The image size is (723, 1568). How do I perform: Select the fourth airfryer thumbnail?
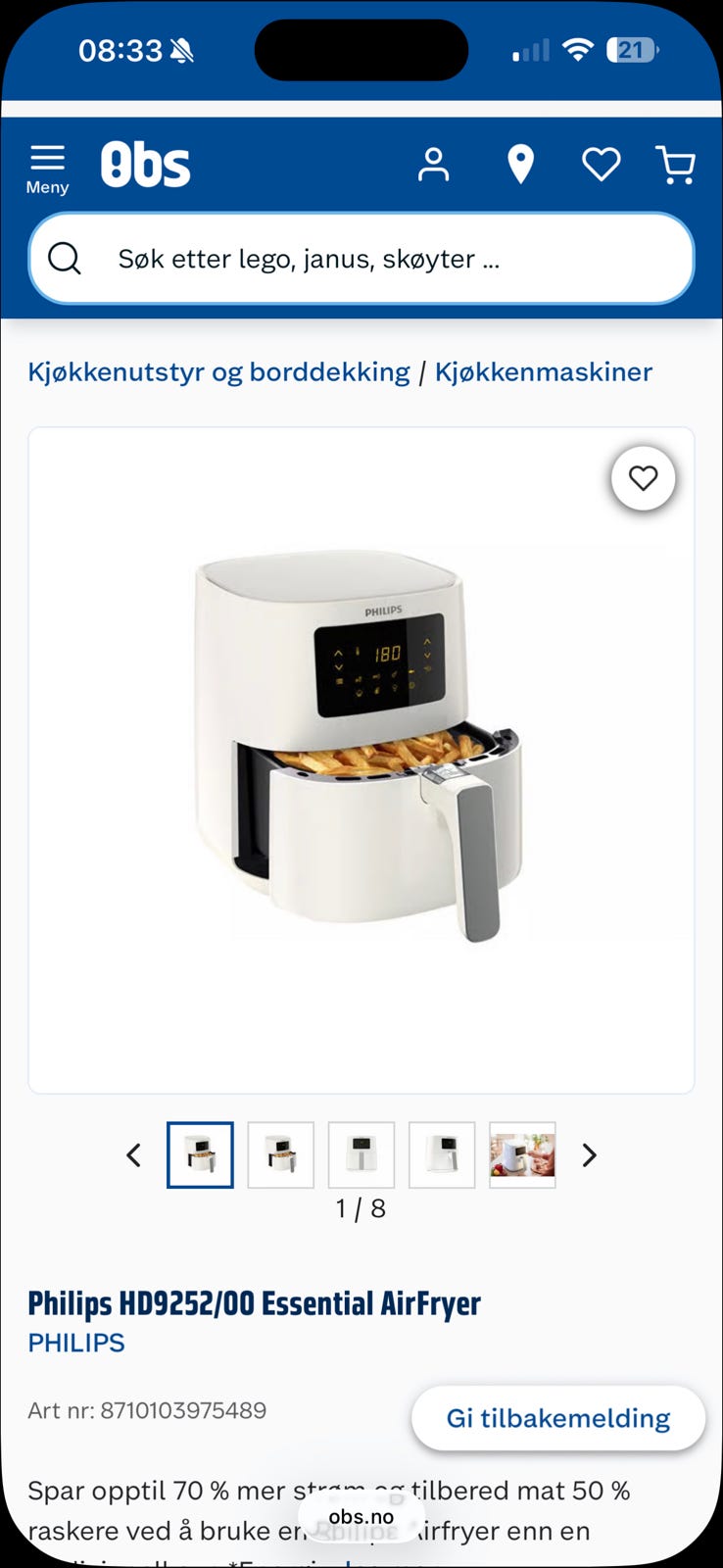pyautogui.click(x=441, y=1155)
